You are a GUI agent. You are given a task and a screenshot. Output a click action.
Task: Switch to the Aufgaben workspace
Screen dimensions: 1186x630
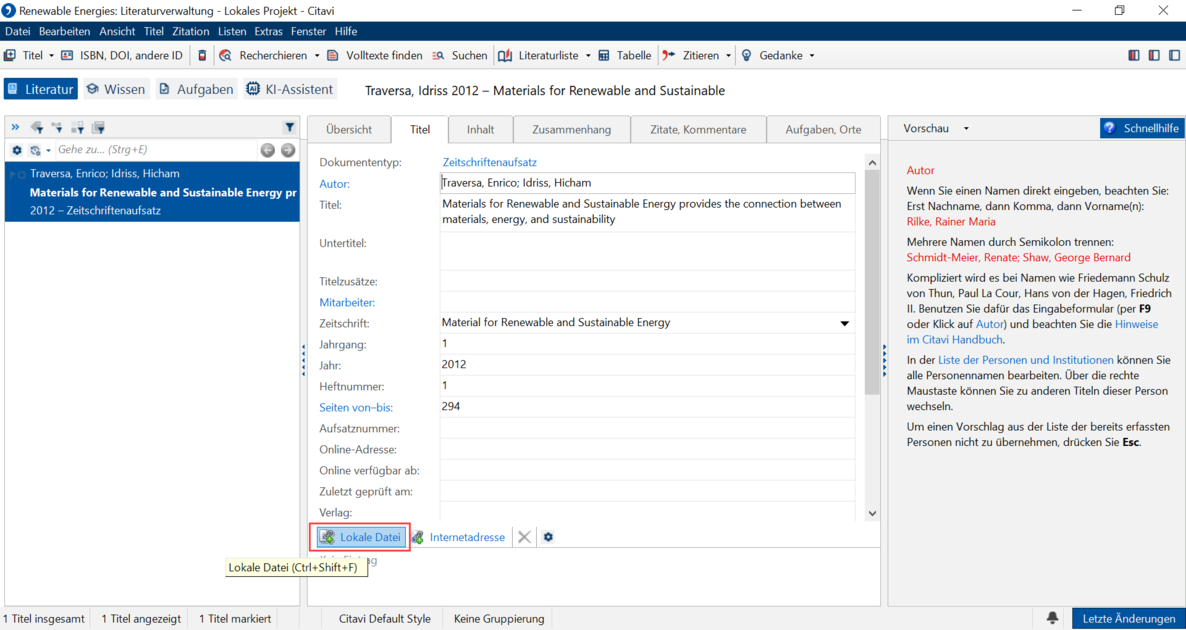pos(197,89)
